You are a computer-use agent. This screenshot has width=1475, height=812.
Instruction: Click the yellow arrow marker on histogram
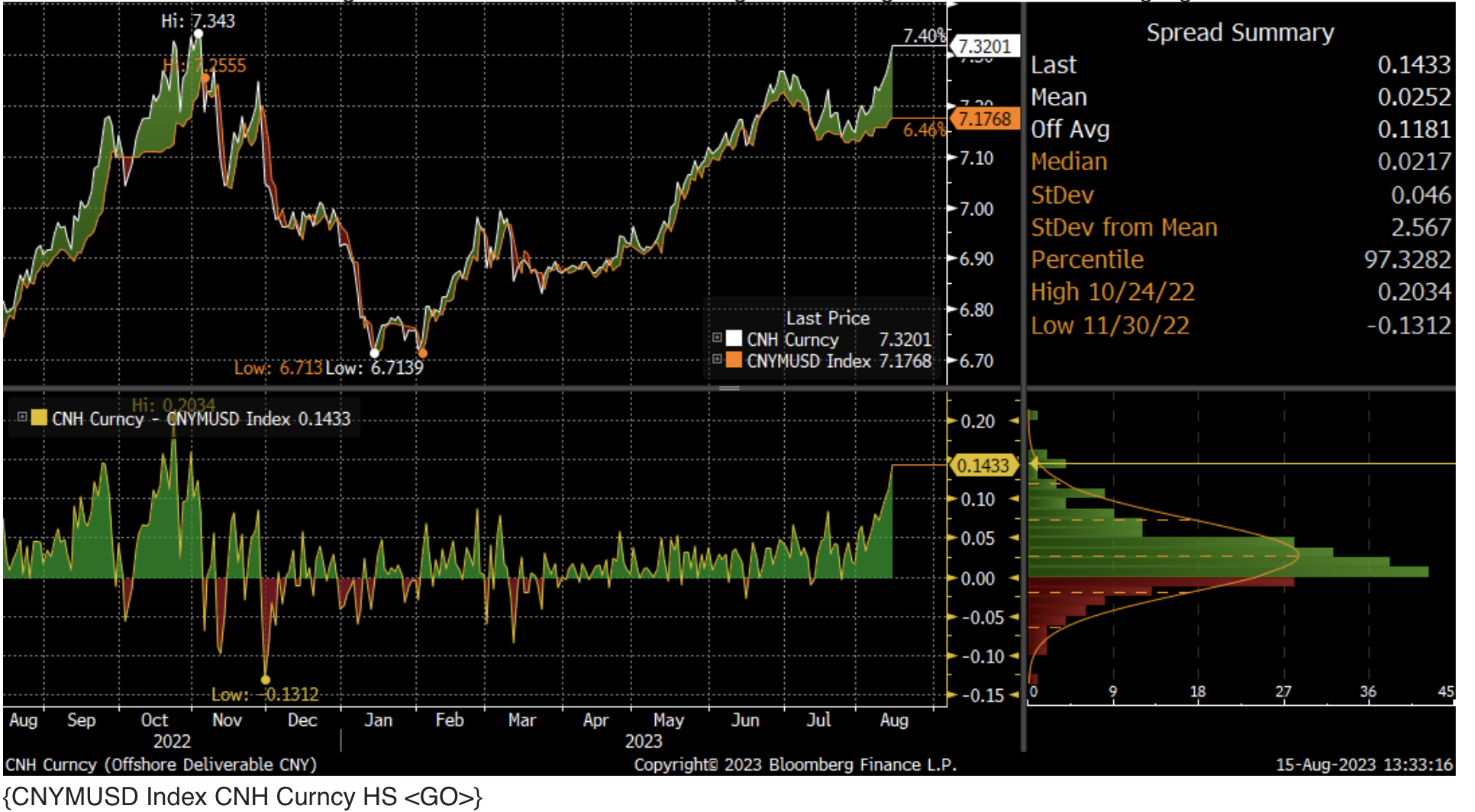pyautogui.click(x=1033, y=463)
